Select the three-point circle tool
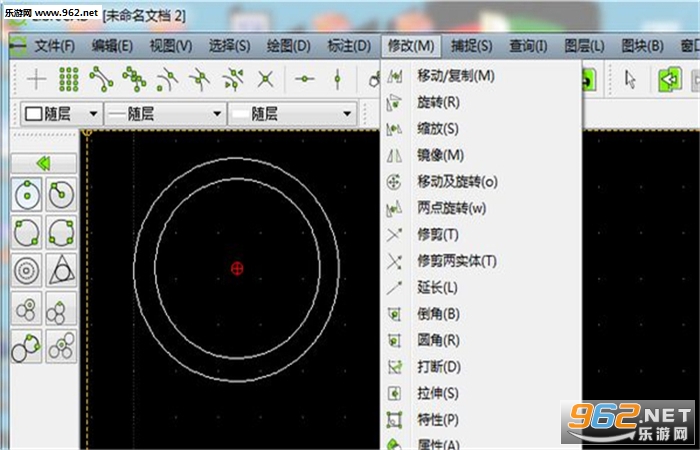 click(x=61, y=232)
